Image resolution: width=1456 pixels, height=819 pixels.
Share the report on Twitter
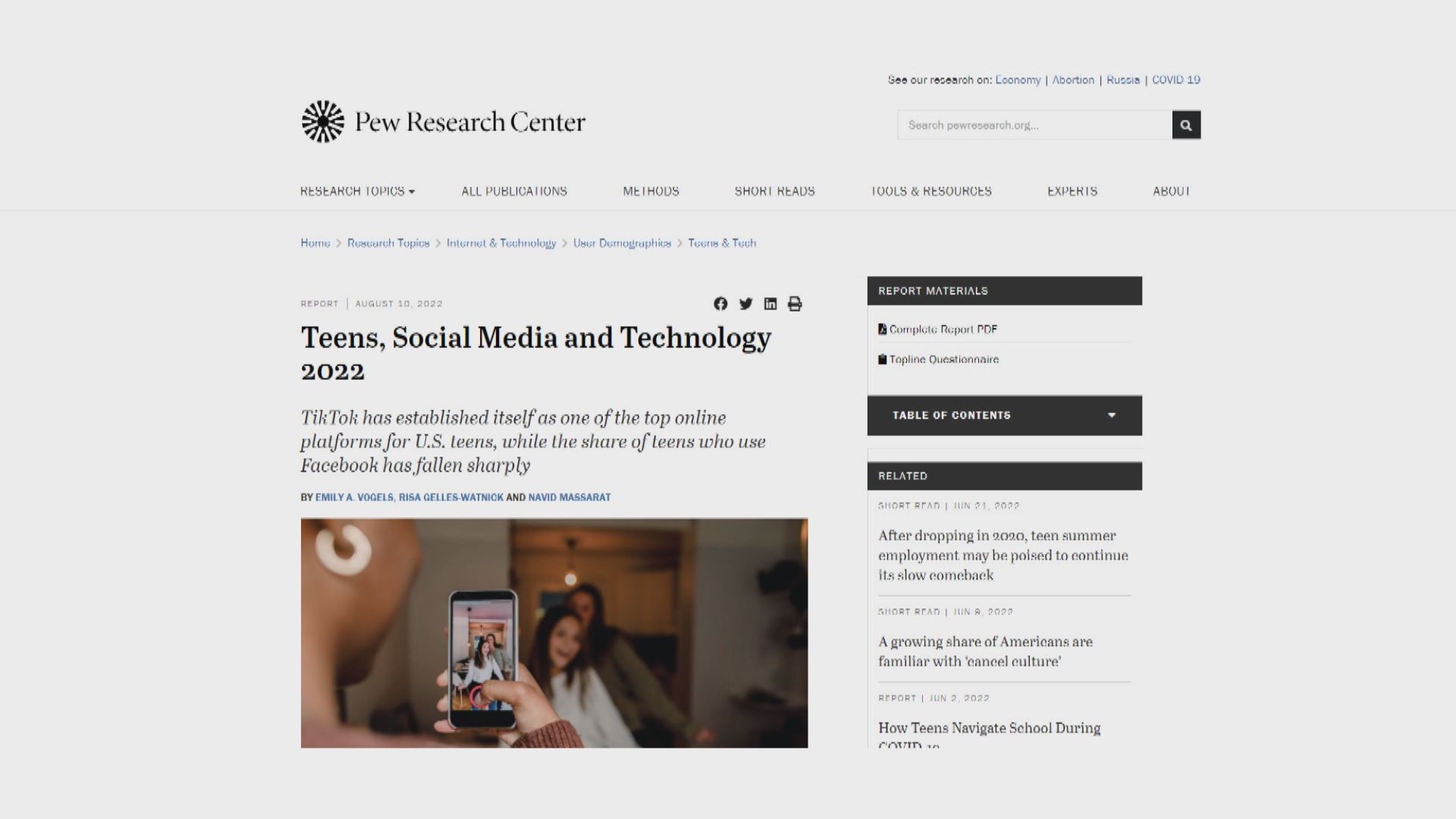point(745,304)
